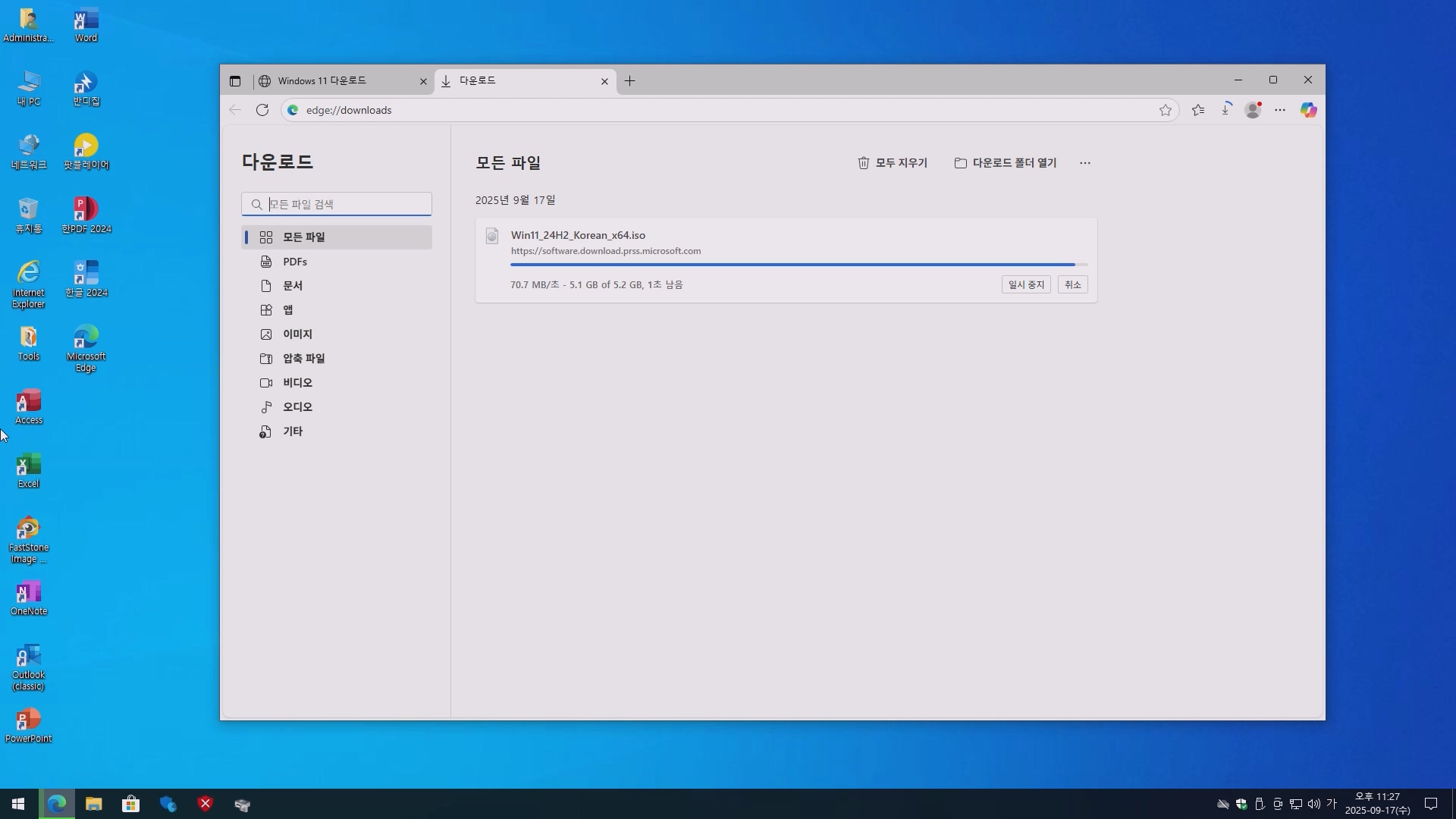Click the Copilot icon in Edge toolbar
This screenshot has height=819, width=1456.
coord(1308,110)
